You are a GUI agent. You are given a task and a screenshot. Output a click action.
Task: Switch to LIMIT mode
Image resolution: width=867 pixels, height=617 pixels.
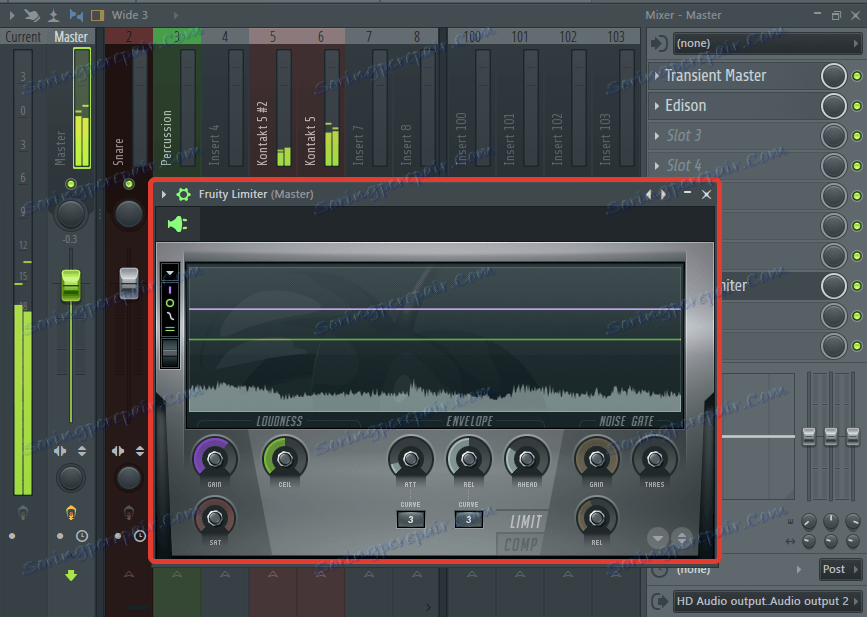525,521
